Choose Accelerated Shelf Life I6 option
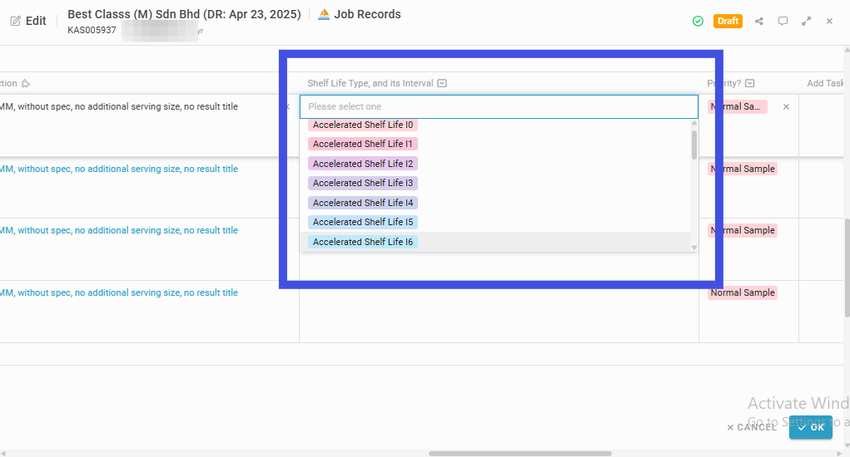This screenshot has height=457, width=850. point(363,242)
